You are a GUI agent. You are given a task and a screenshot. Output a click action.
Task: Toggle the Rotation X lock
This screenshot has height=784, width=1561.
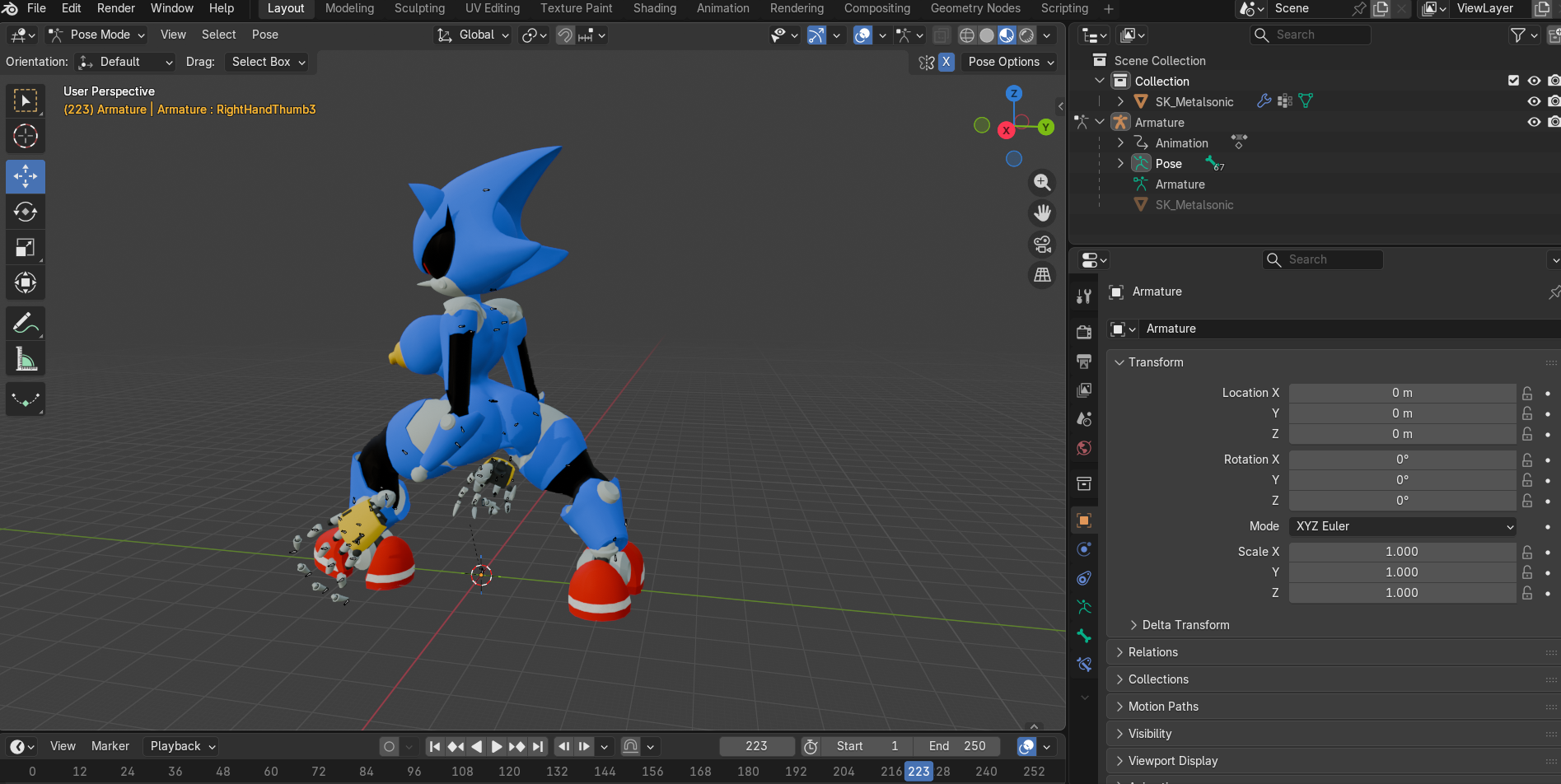coord(1527,460)
